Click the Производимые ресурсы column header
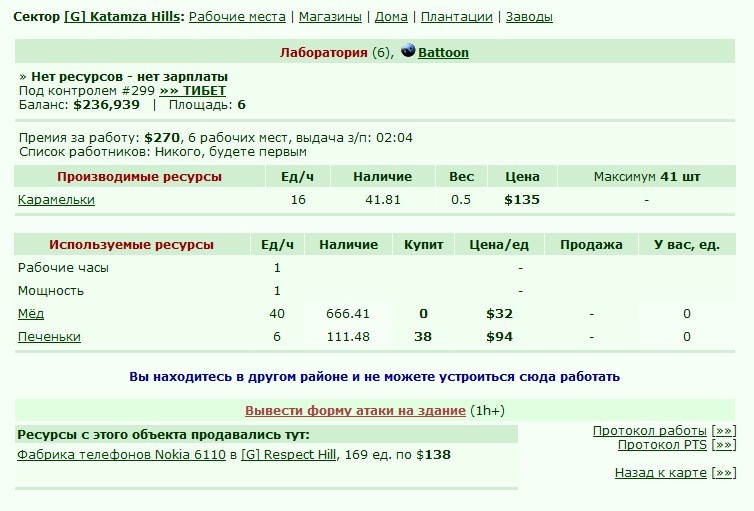 coord(139,176)
